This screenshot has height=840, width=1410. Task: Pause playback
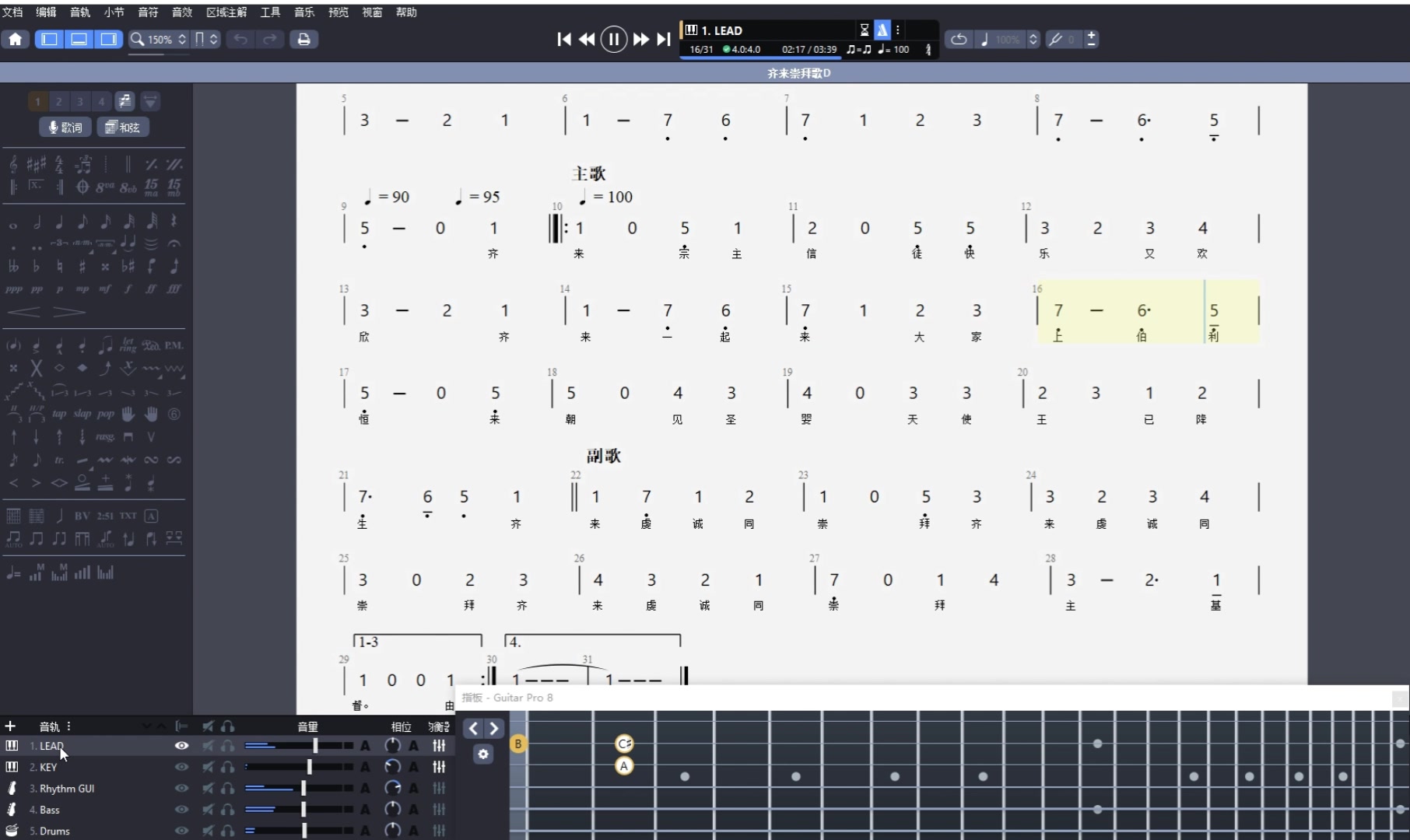pos(614,39)
